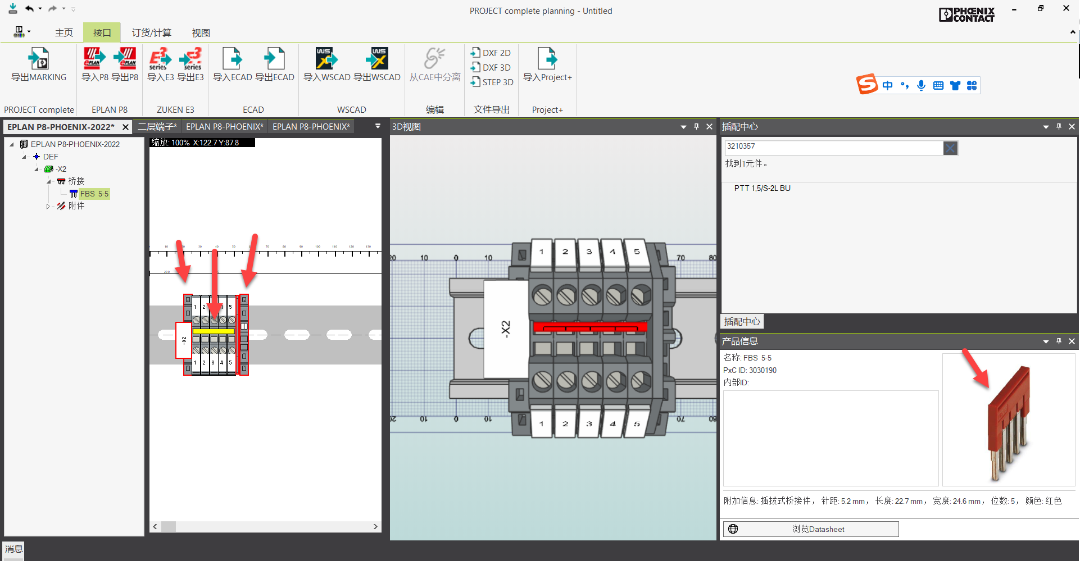Switch to the 主页 ribbon tab
This screenshot has height=561, width=1080.
[x=64, y=32]
